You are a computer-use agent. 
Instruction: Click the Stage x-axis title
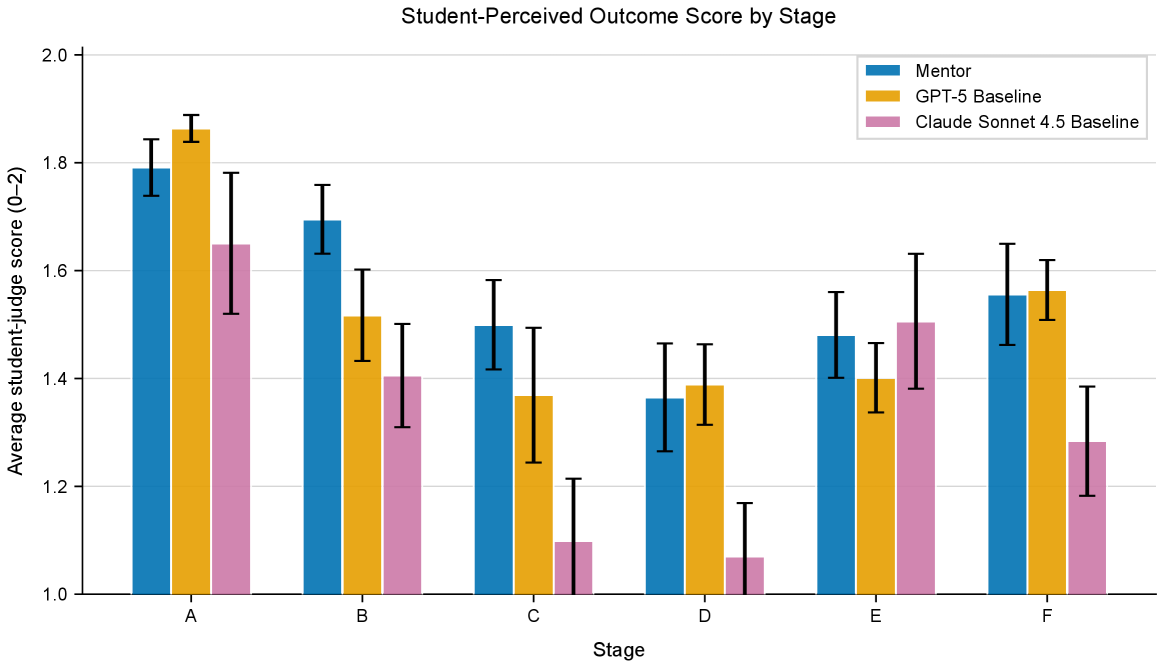[618, 650]
